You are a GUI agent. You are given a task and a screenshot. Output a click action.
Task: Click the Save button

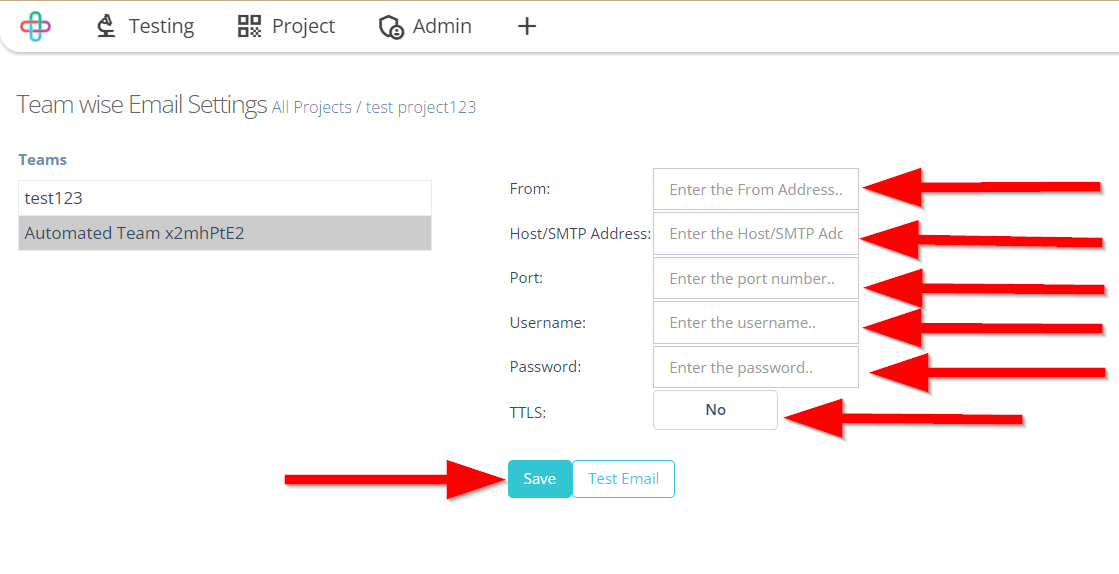click(540, 478)
